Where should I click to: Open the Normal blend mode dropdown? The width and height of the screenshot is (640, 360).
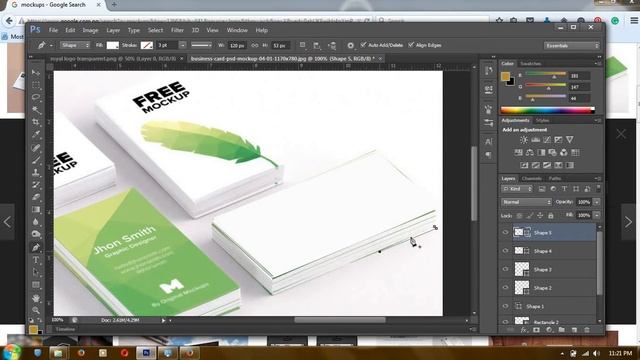[x=526, y=202]
